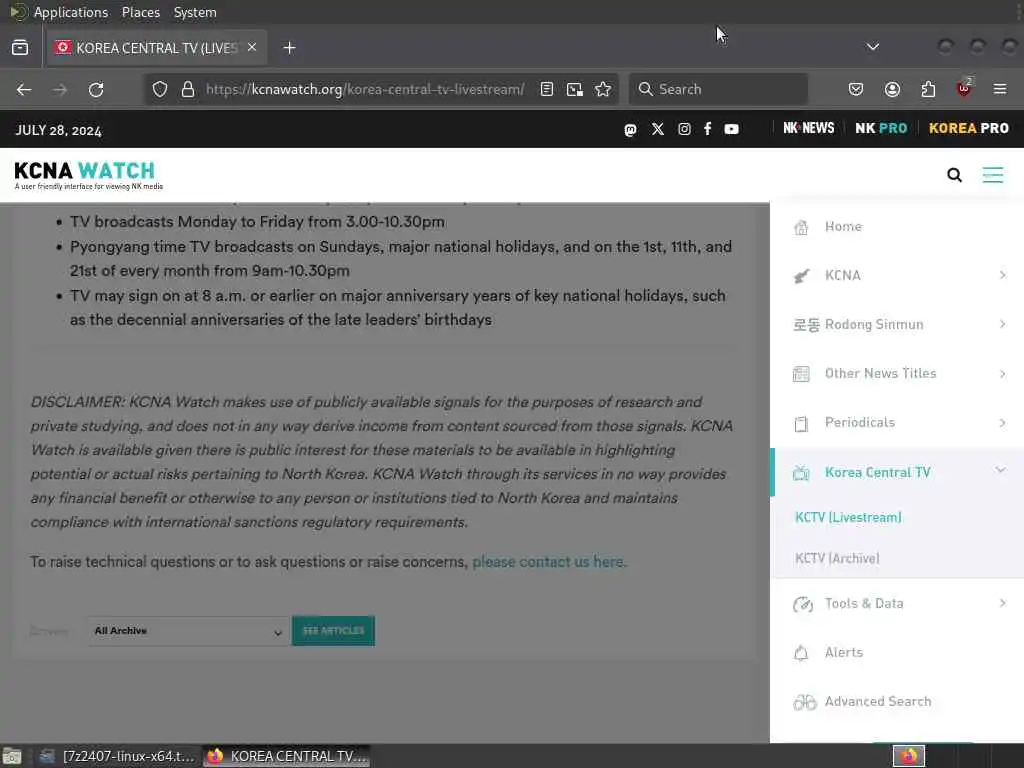
Task: Open a new browser tab
Action: (289, 48)
